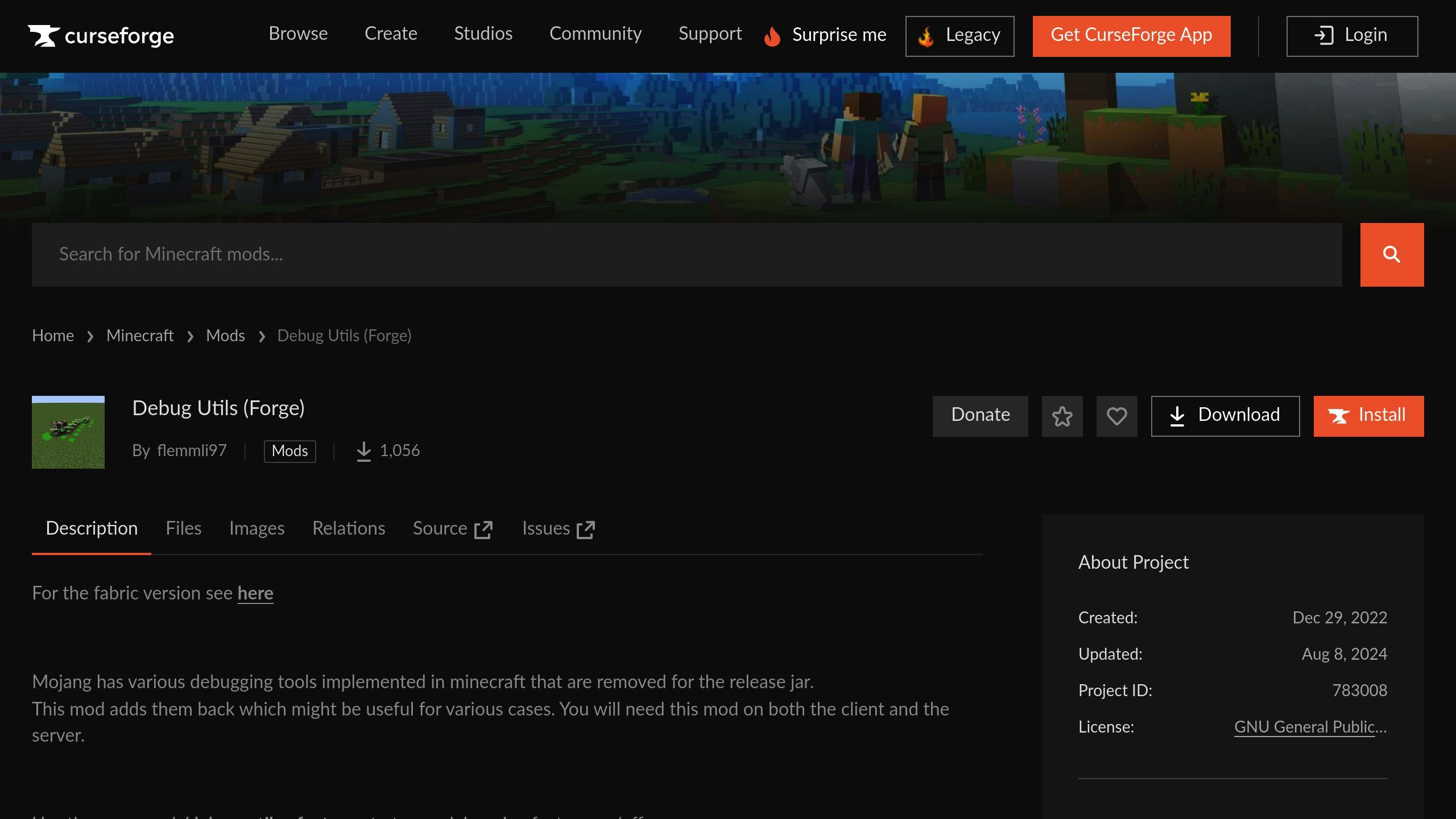The height and width of the screenshot is (819, 1456).
Task: Open the Source external link
Action: (453, 528)
